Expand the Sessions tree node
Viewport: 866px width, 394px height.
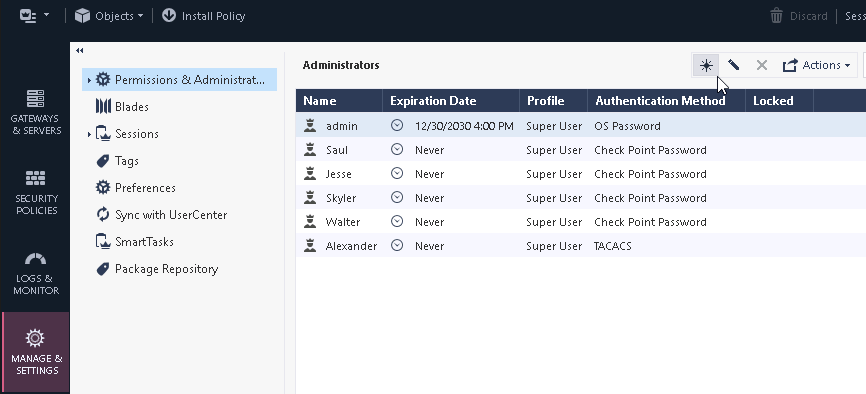click(89, 134)
